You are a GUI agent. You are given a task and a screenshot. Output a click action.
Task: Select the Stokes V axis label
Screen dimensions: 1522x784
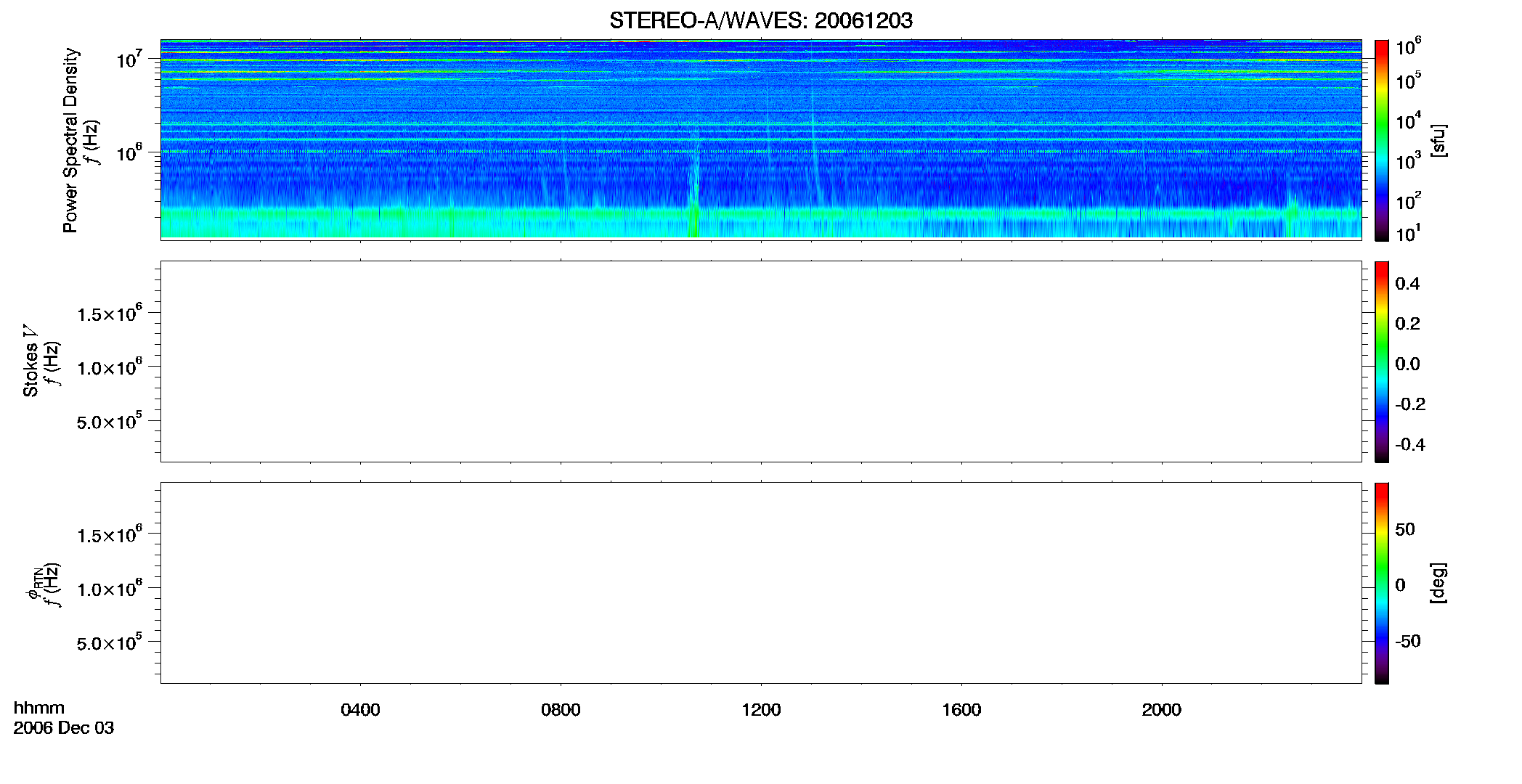tap(30, 361)
